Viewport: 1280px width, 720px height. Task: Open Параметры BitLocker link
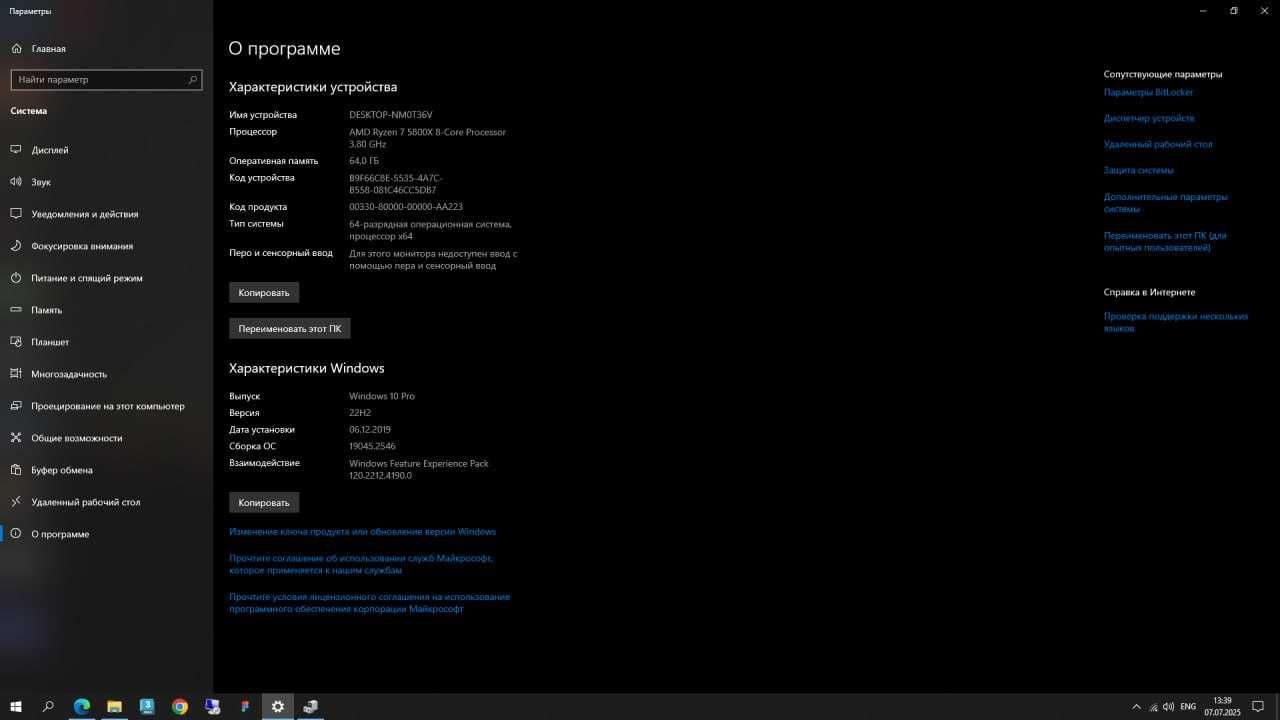(x=1149, y=92)
